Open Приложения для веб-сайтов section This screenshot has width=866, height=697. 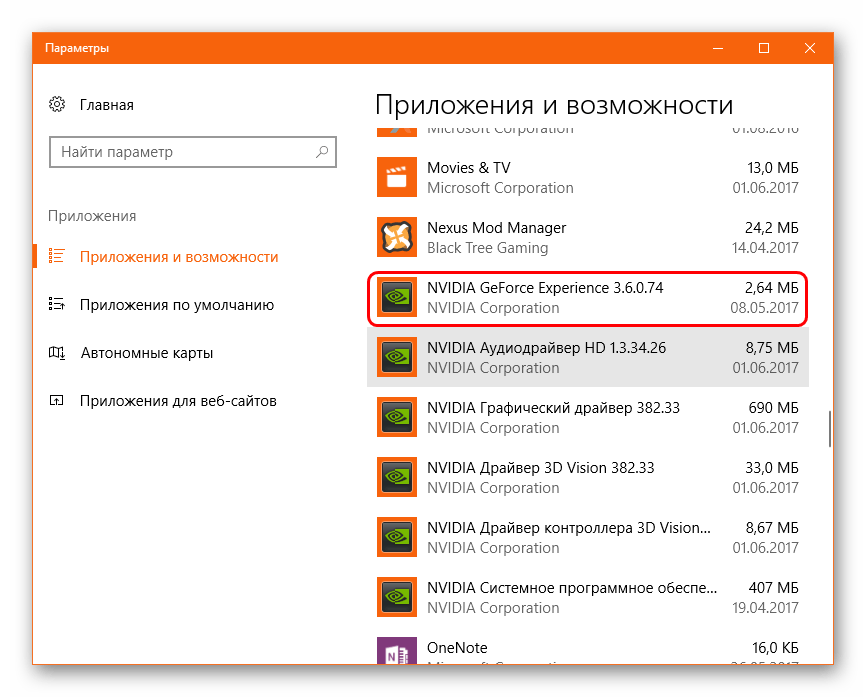coord(177,401)
